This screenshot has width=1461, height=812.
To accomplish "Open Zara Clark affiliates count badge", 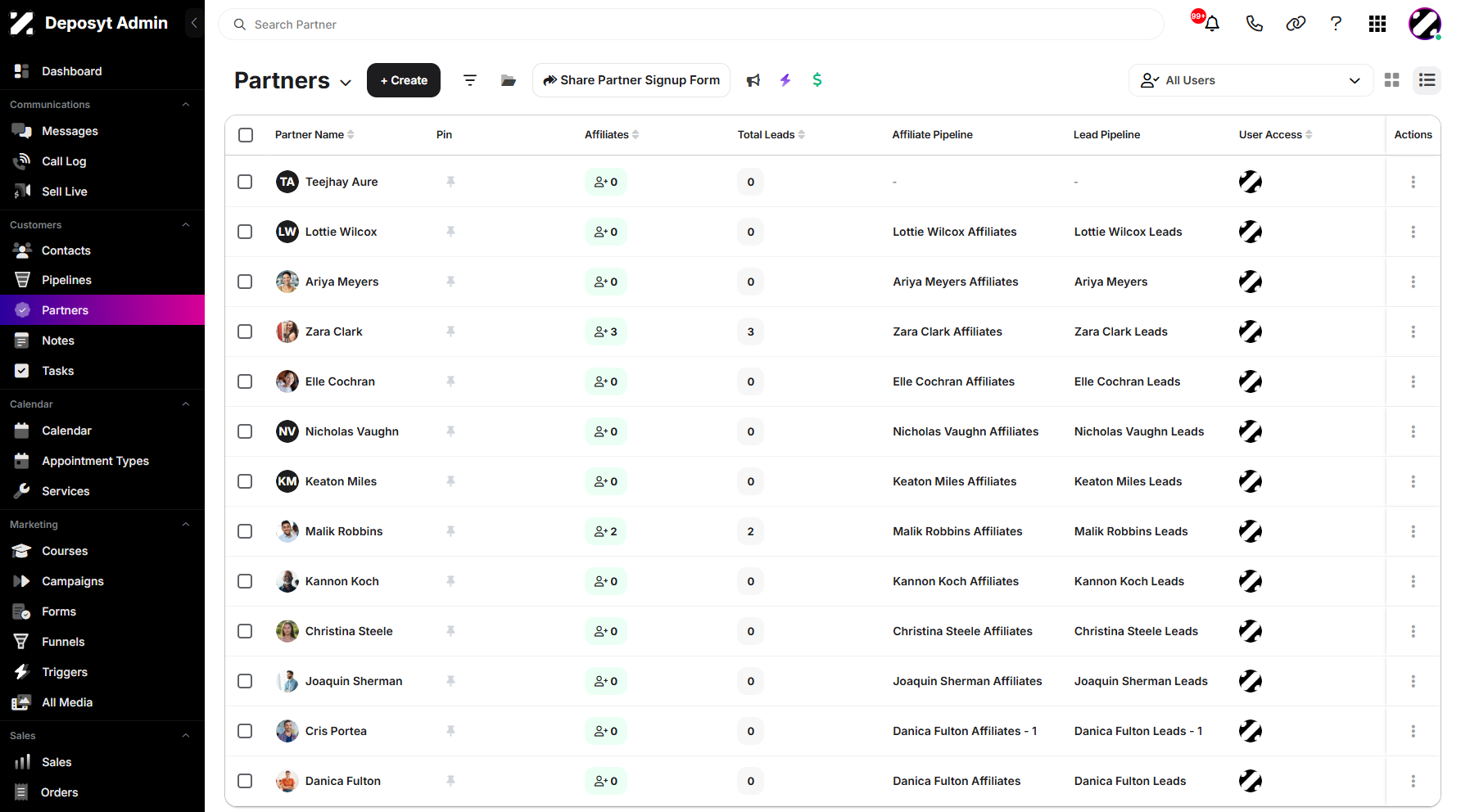I will tap(606, 332).
